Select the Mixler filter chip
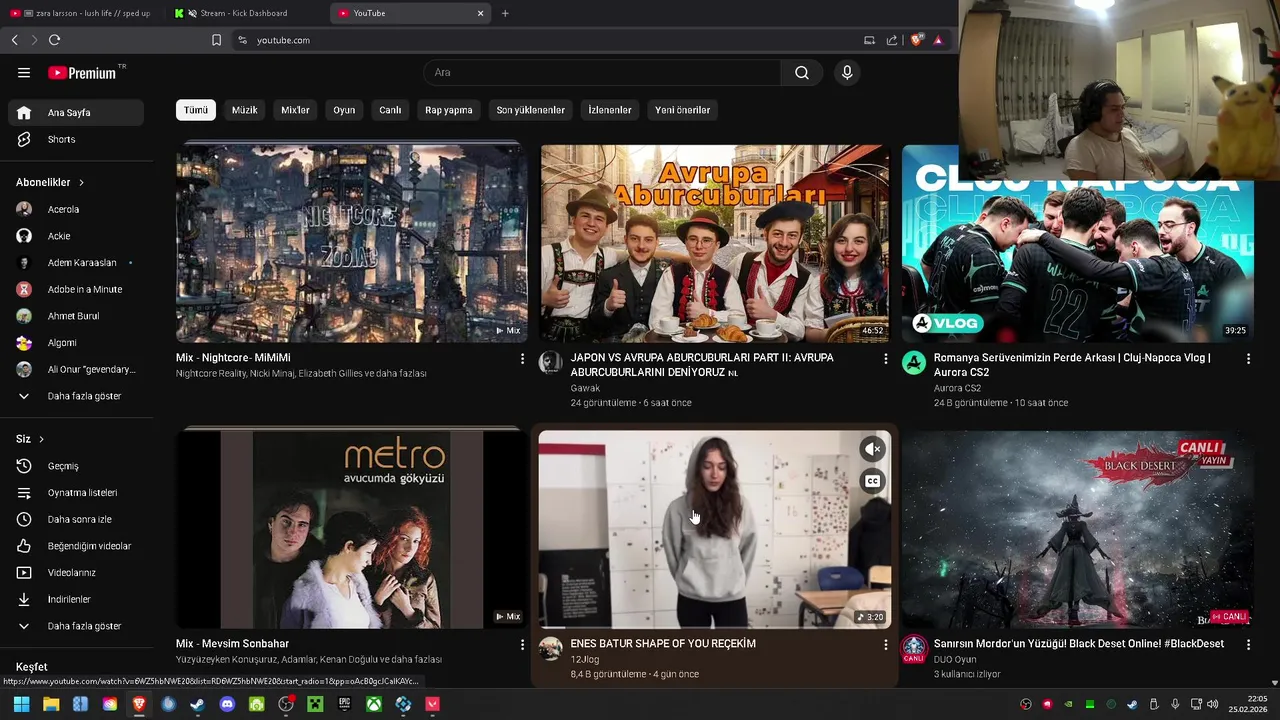Screen dimensions: 1280x720 pyautogui.click(x=295, y=110)
